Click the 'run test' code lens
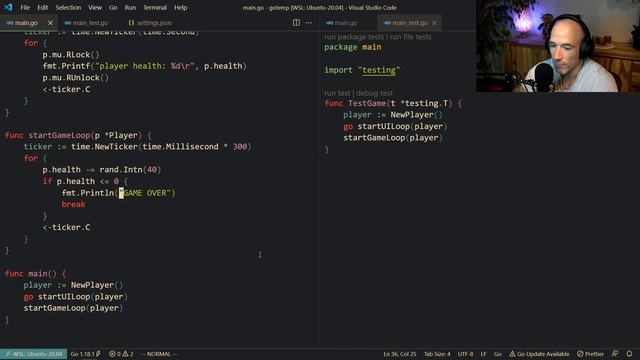Viewport: 640px width, 360px height. coord(337,93)
